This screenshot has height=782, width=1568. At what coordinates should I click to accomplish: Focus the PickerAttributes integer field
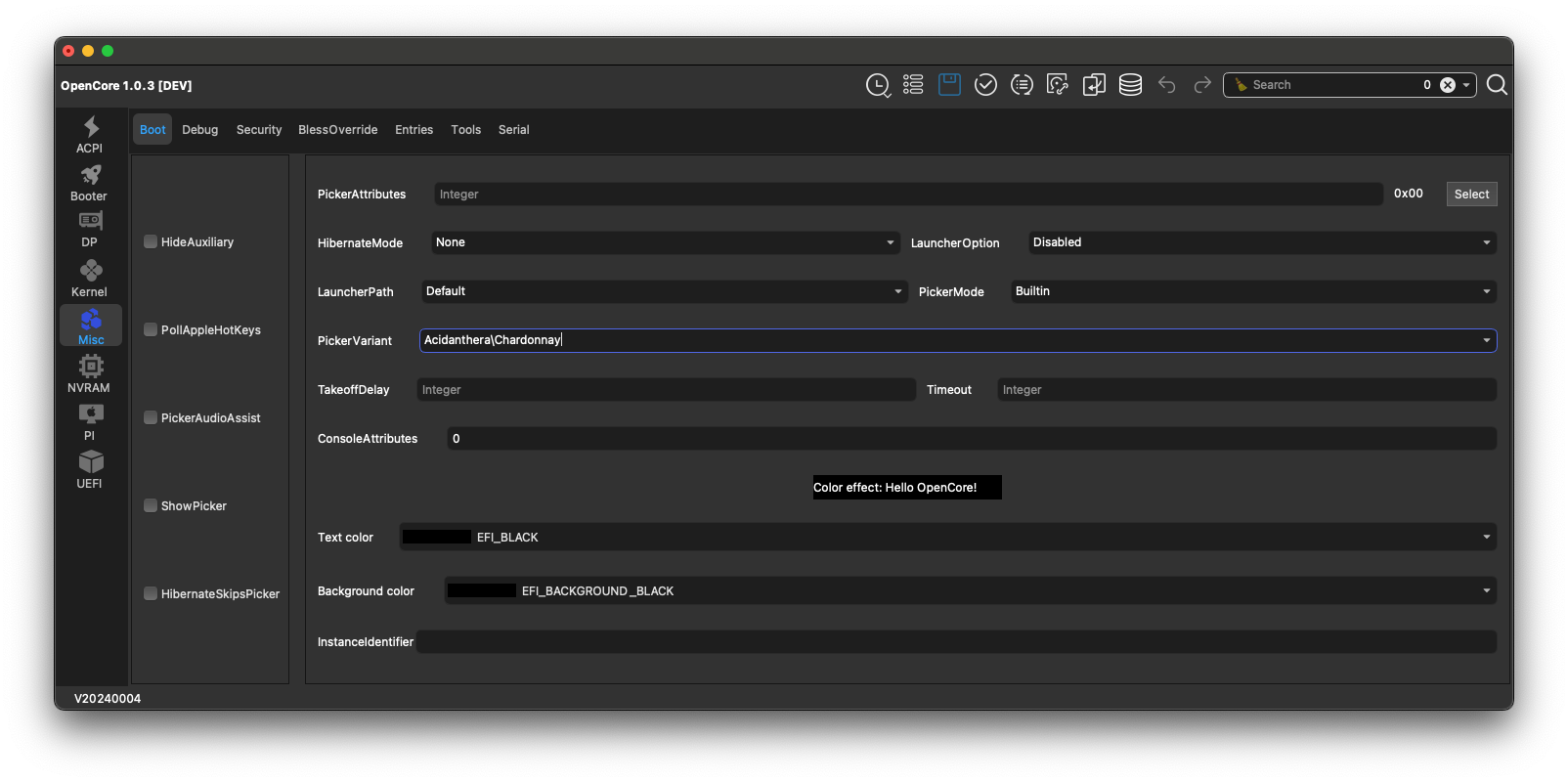coord(908,194)
